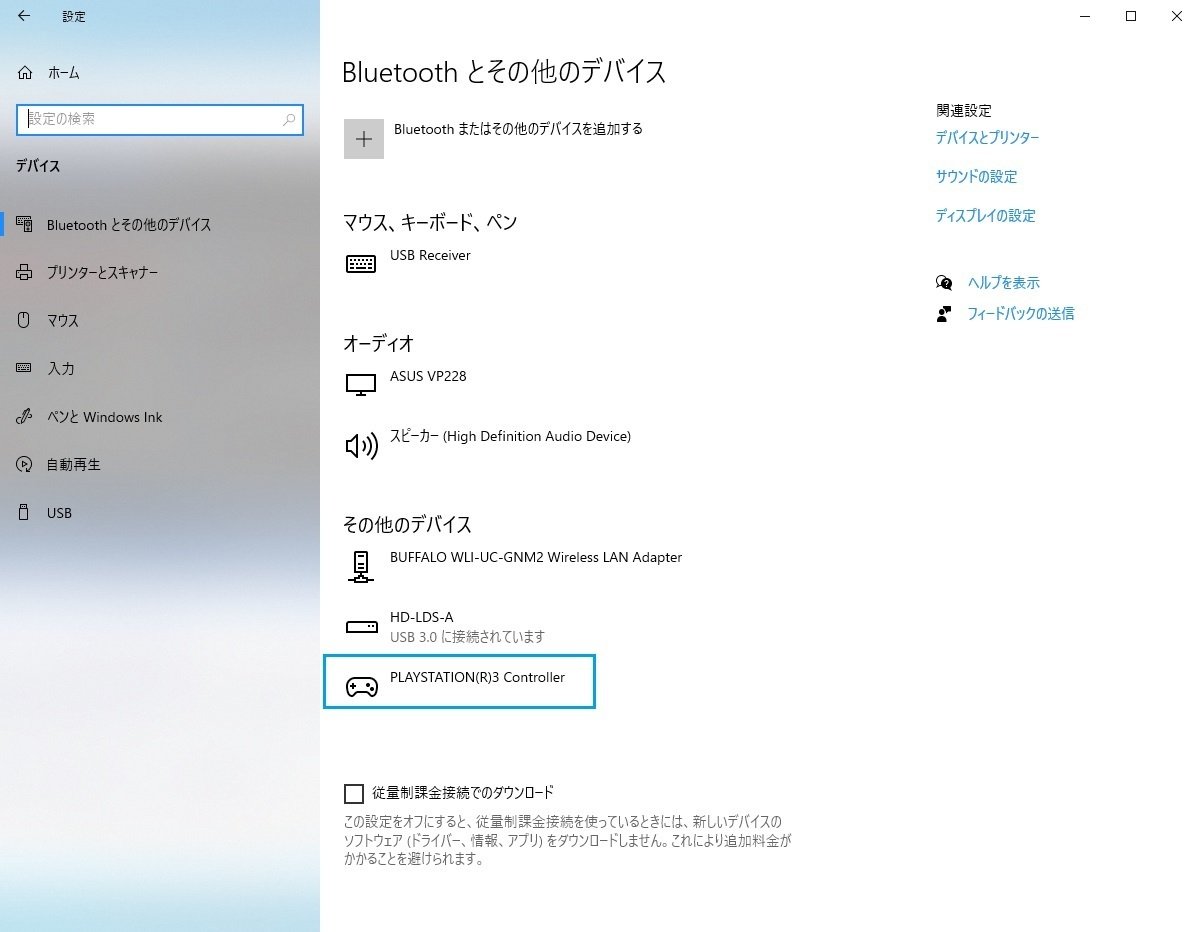Click the printer sidebar icon
1199x932 pixels.
(x=24, y=272)
